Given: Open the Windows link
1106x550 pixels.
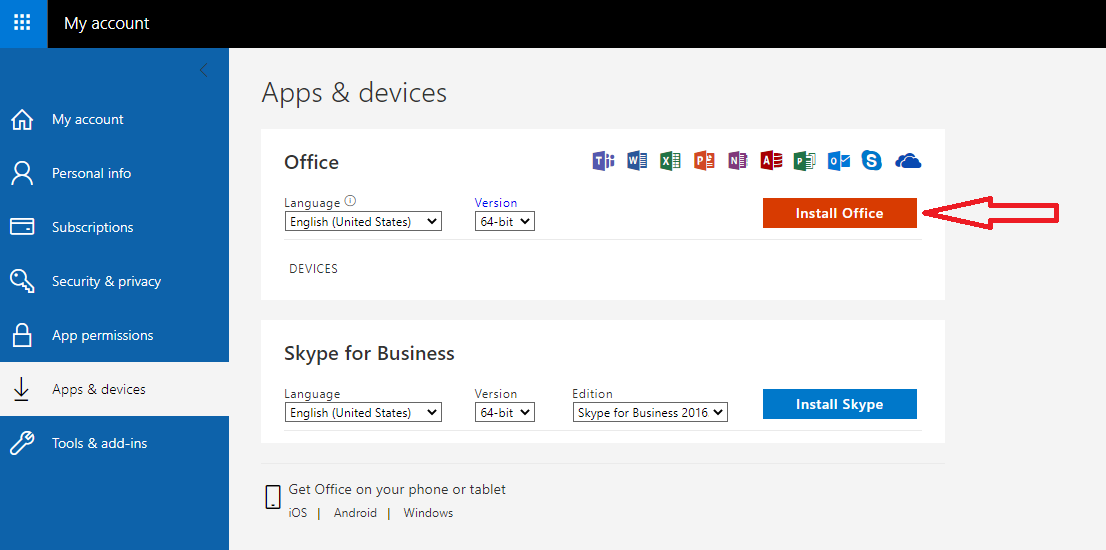Looking at the screenshot, I should 428,513.
